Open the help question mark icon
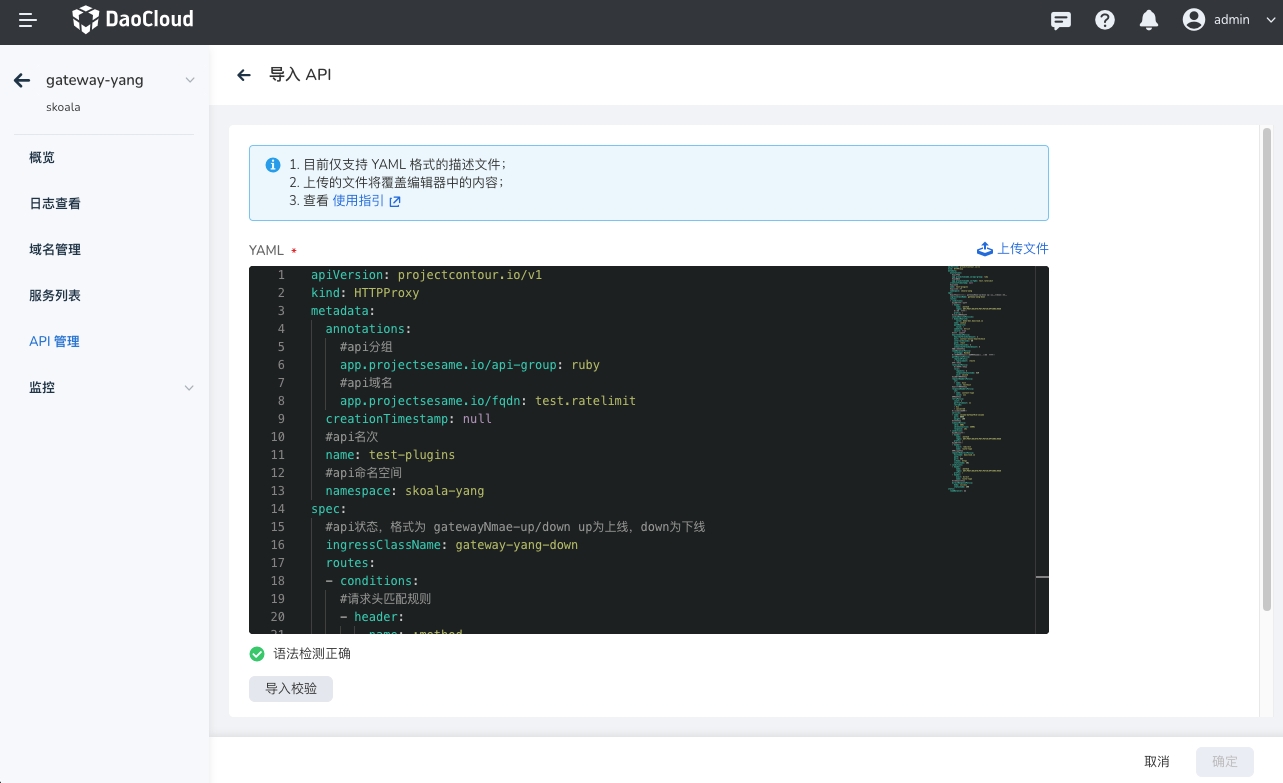Viewport: 1283px width, 783px height. 1105,20
